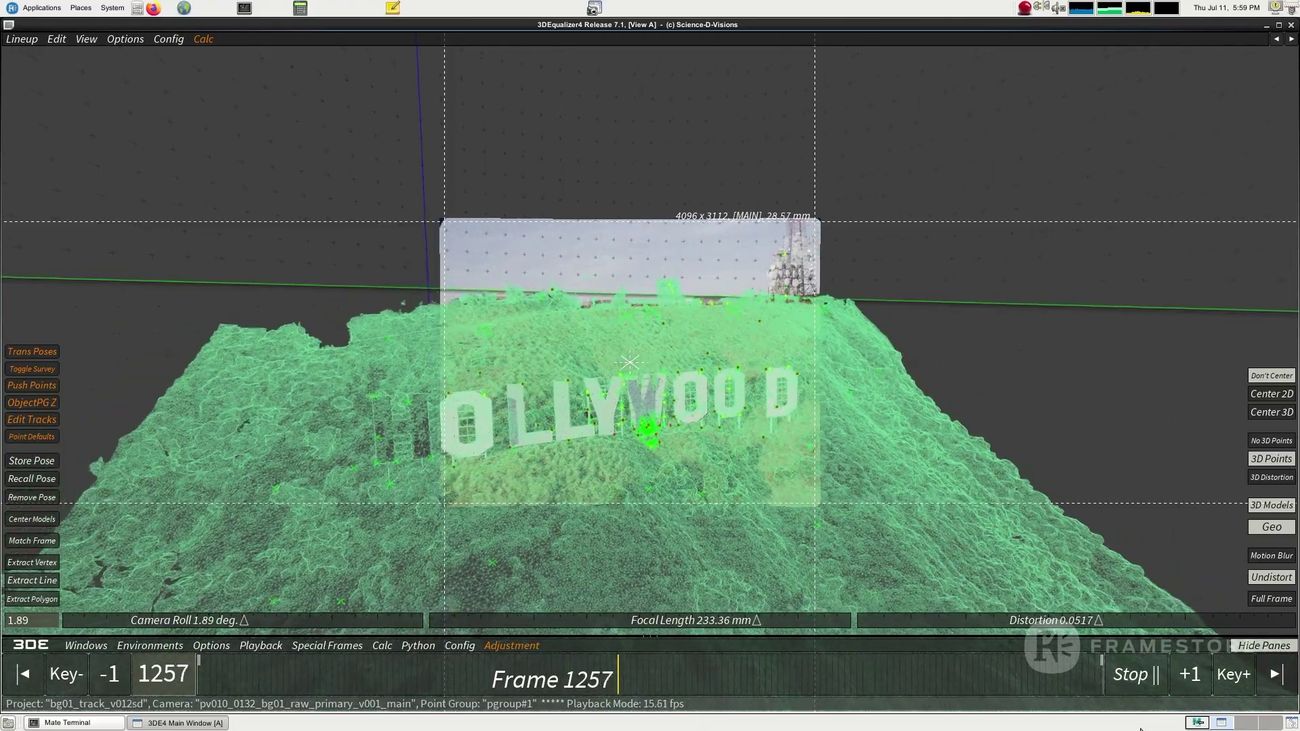Screen dimensions: 1300x731
Task: Click the Match Frame button
Action: [x=32, y=541]
